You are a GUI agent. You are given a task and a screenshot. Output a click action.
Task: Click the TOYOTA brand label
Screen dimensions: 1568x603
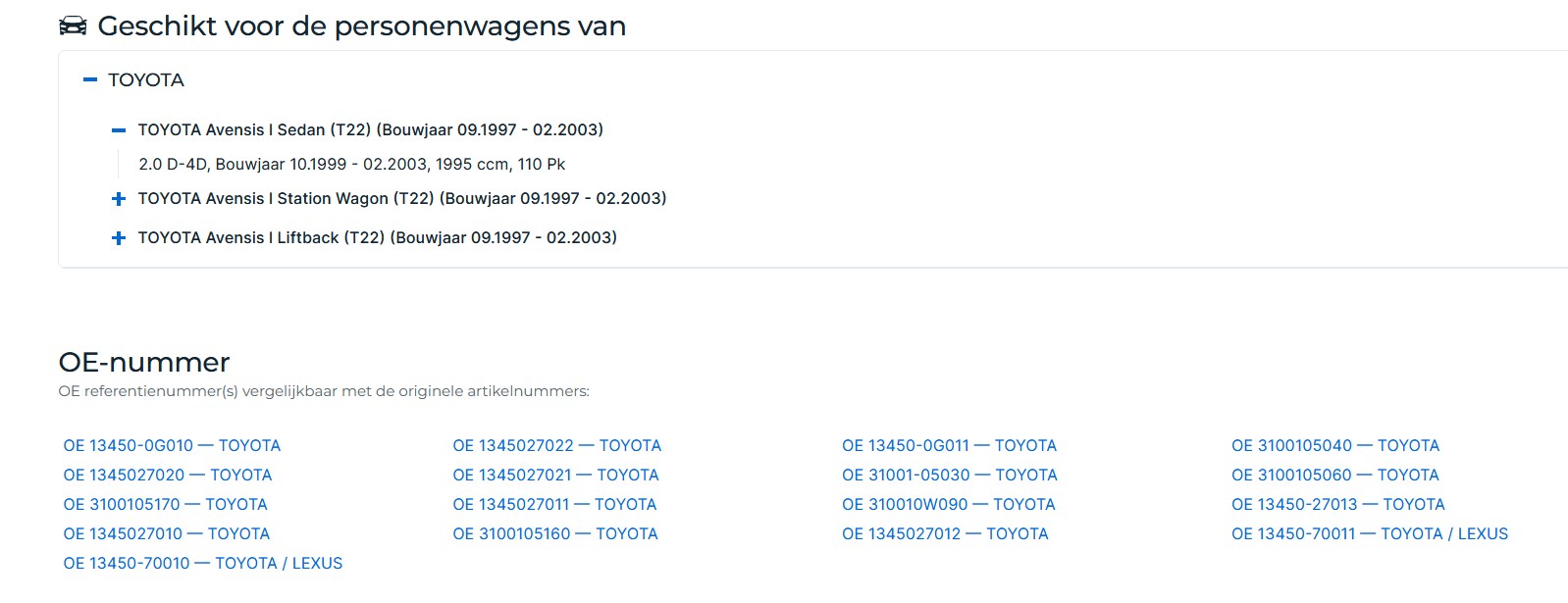pyautogui.click(x=146, y=80)
